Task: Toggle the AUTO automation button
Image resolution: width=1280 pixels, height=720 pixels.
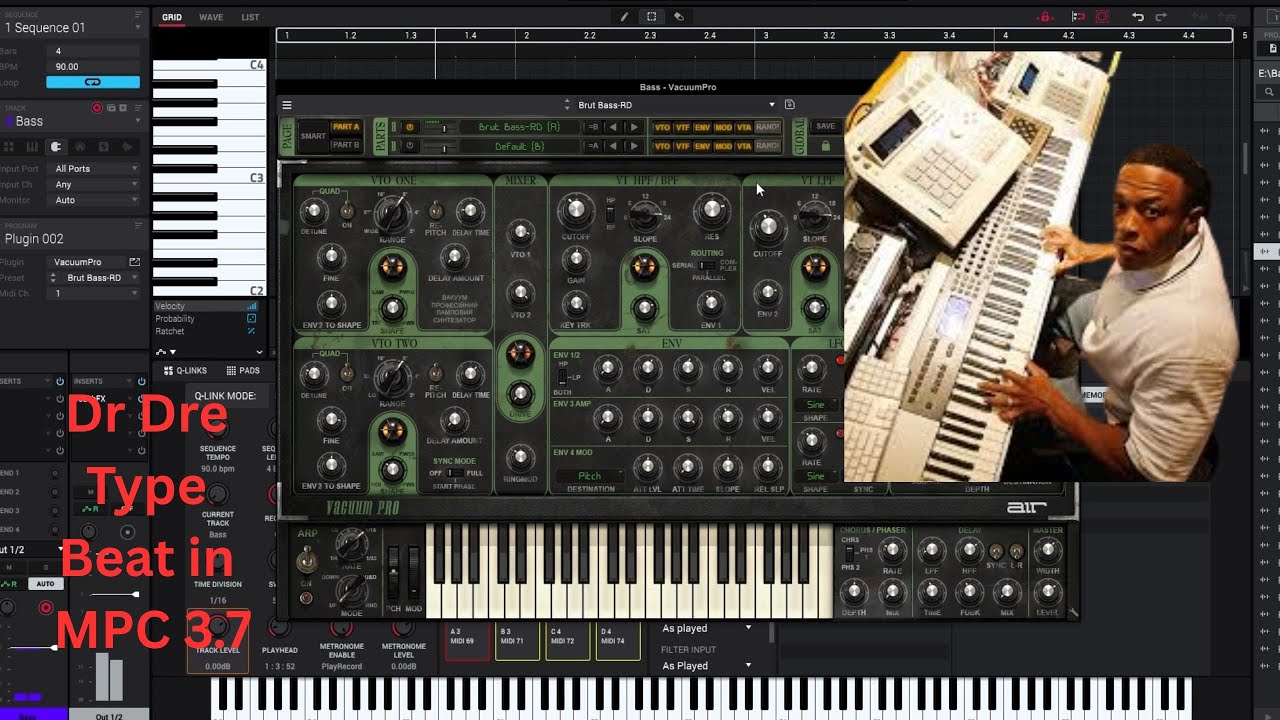Action: tap(45, 584)
